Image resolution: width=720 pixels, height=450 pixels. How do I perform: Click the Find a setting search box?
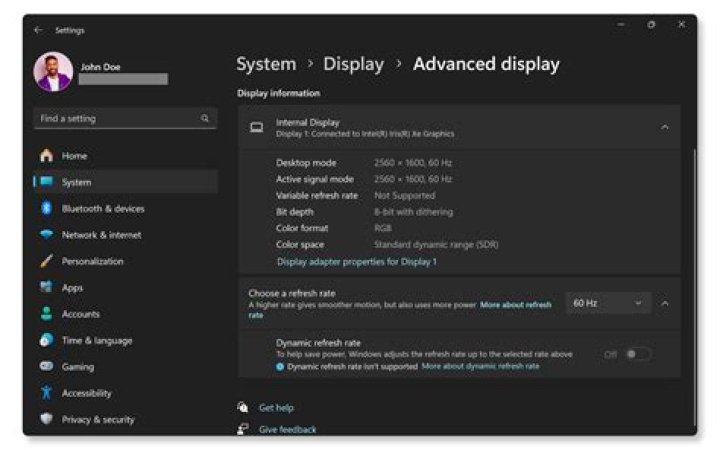[x=125, y=118]
